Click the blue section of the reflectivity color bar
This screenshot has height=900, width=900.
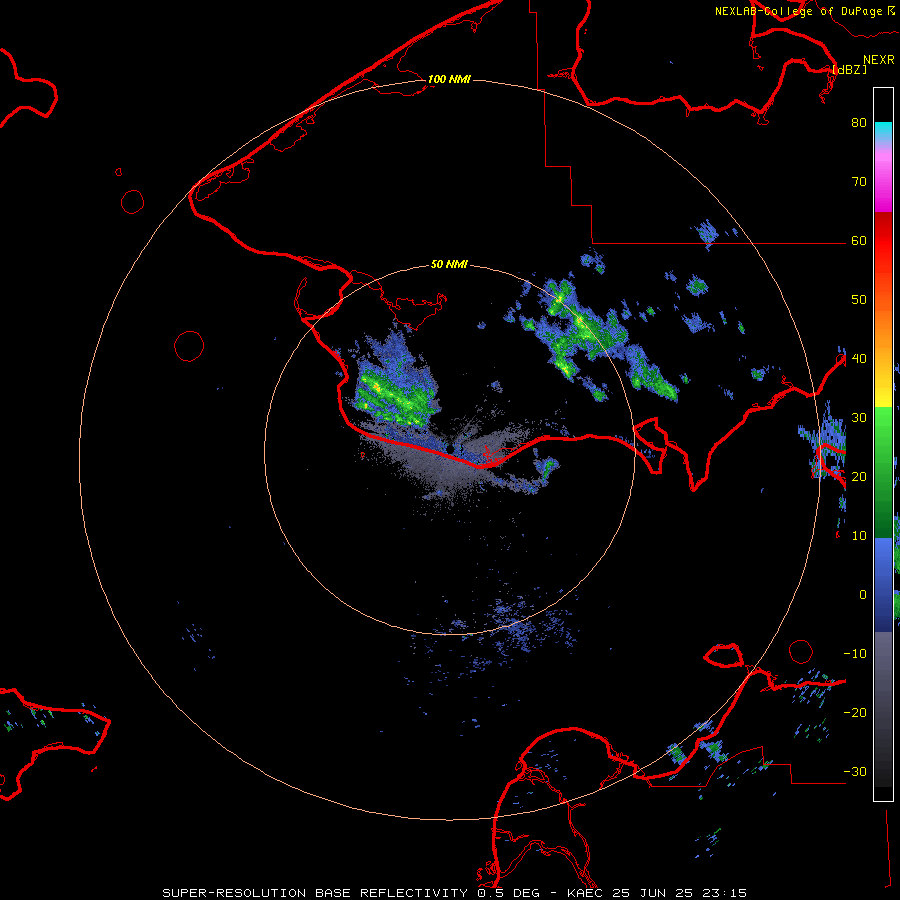883,584
